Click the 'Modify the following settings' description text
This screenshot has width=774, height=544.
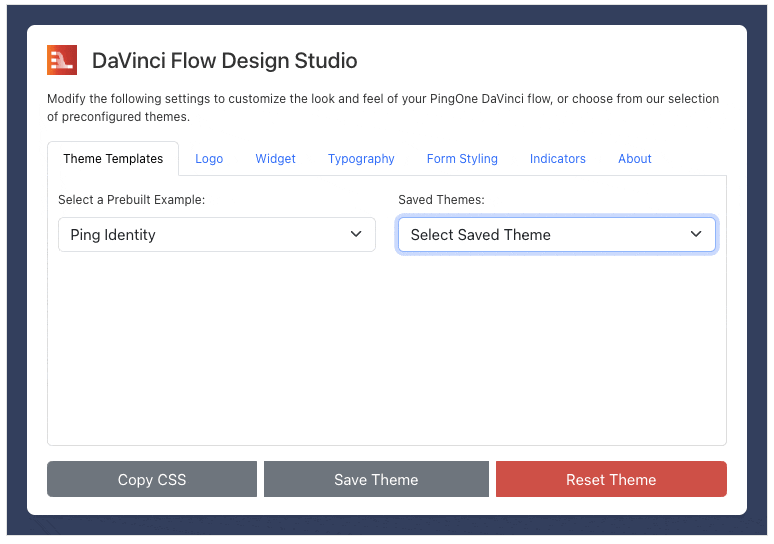pos(383,108)
